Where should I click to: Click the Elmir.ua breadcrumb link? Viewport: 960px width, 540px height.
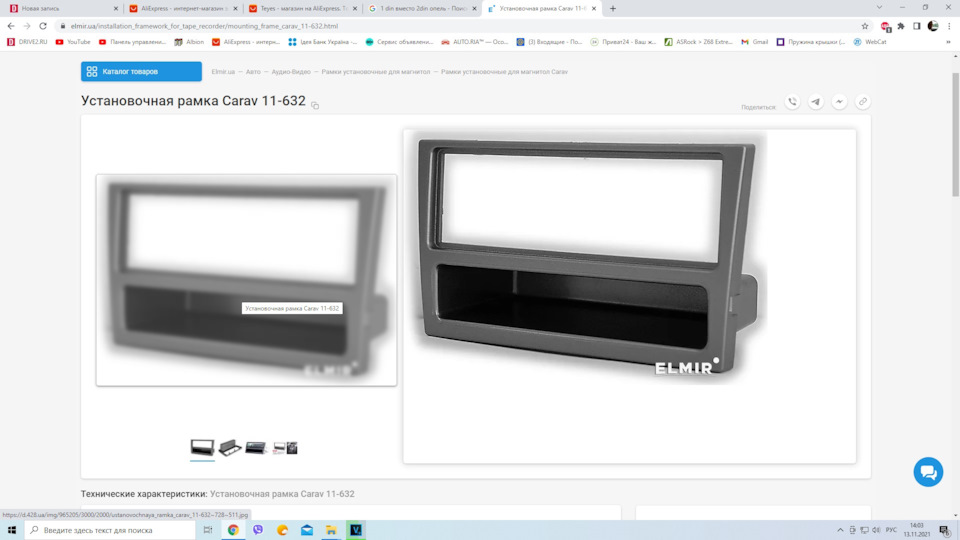point(223,72)
